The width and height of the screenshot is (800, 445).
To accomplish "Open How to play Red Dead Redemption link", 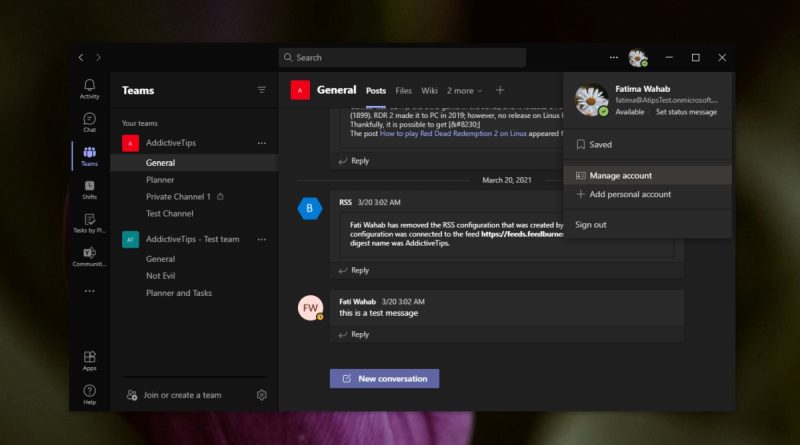I will [453, 134].
